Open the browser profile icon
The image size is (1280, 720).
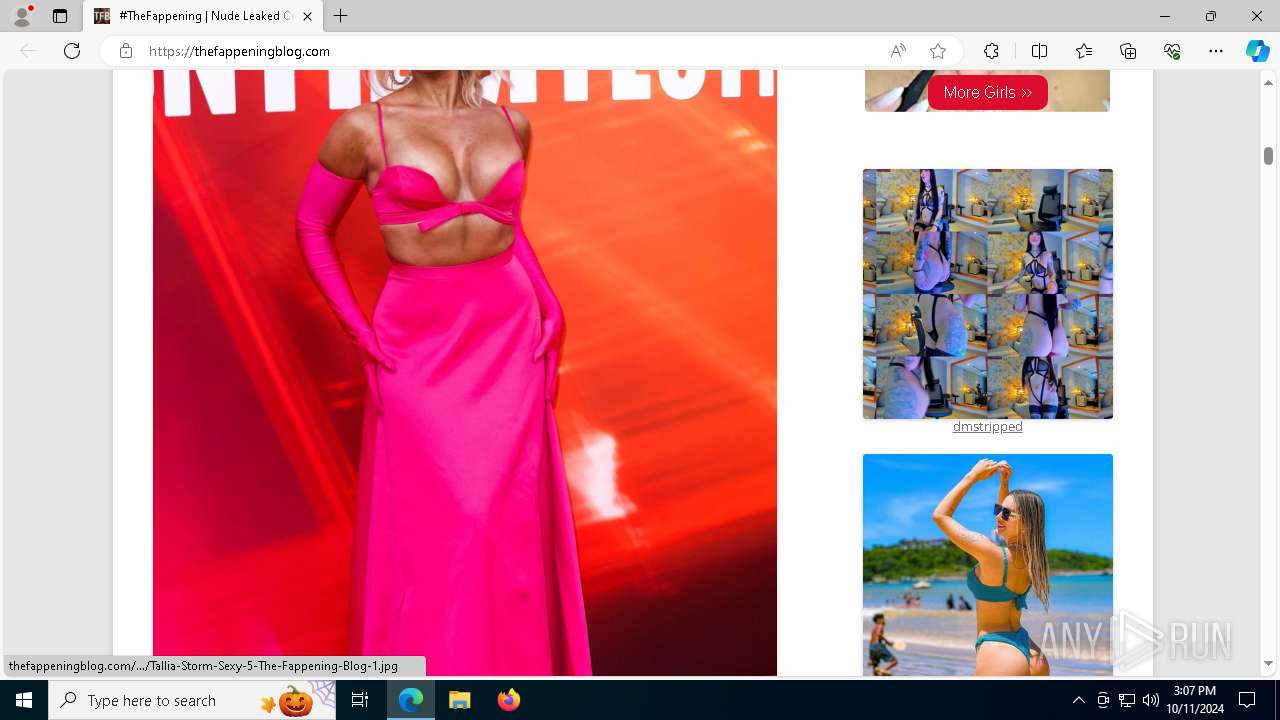[x=22, y=16]
